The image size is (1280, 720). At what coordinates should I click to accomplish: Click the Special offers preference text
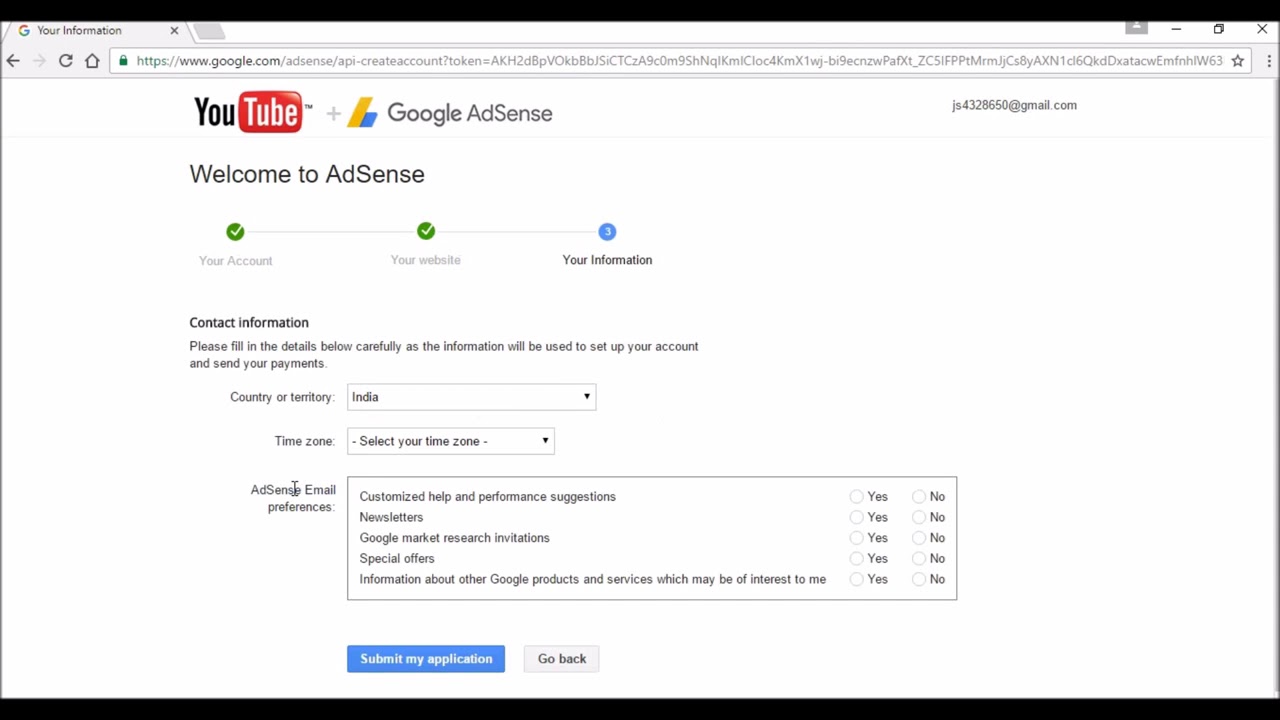click(397, 559)
